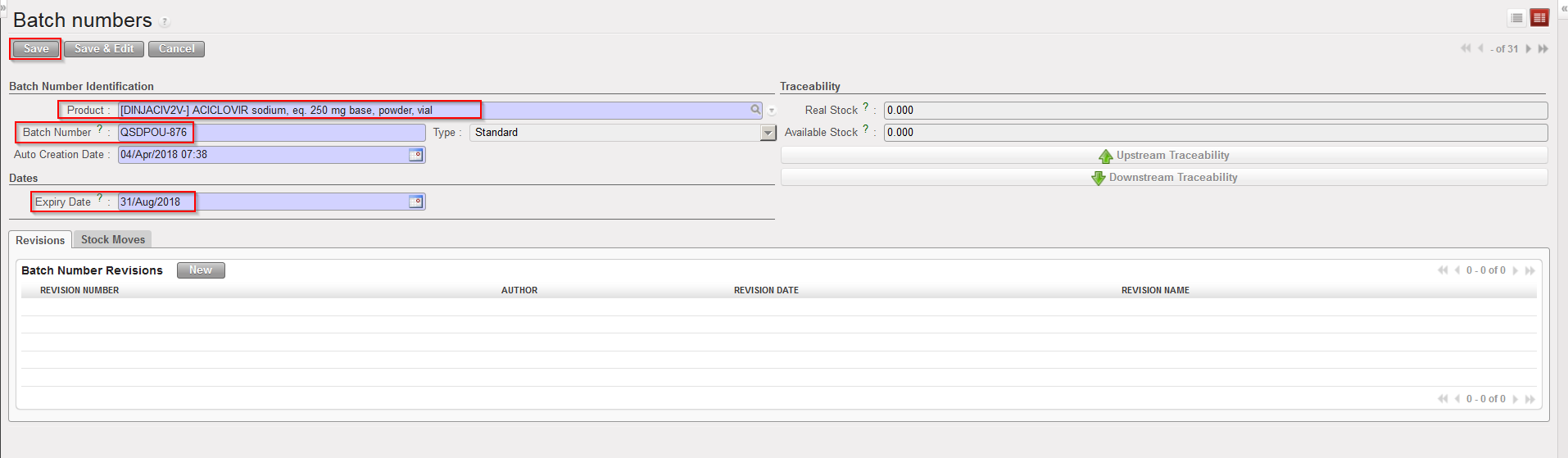Image resolution: width=1568 pixels, height=458 pixels.
Task: Collapse right side panel chevron
Action: [x=1563, y=7]
